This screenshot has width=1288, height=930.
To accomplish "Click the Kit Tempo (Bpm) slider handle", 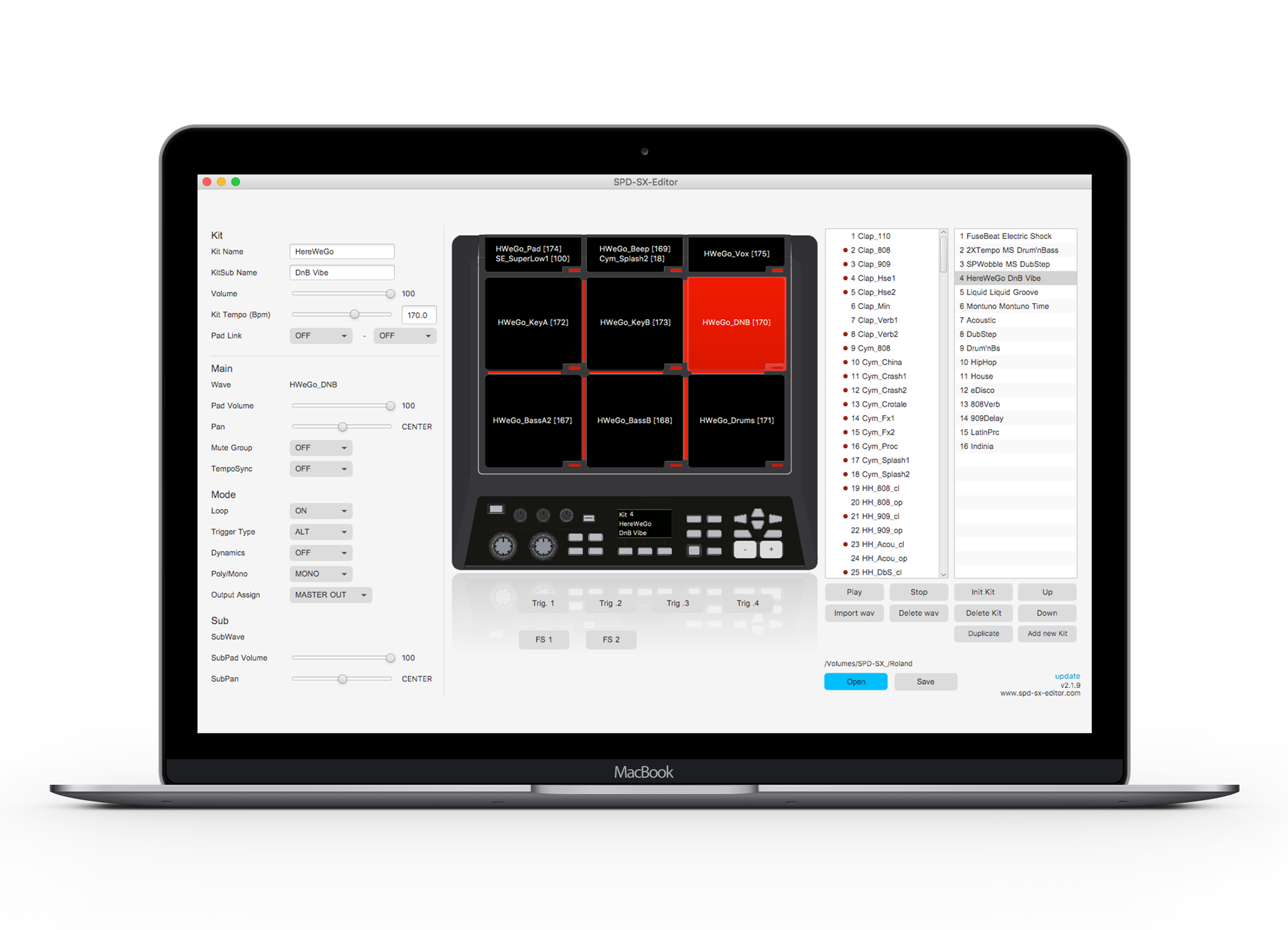I will [x=355, y=315].
